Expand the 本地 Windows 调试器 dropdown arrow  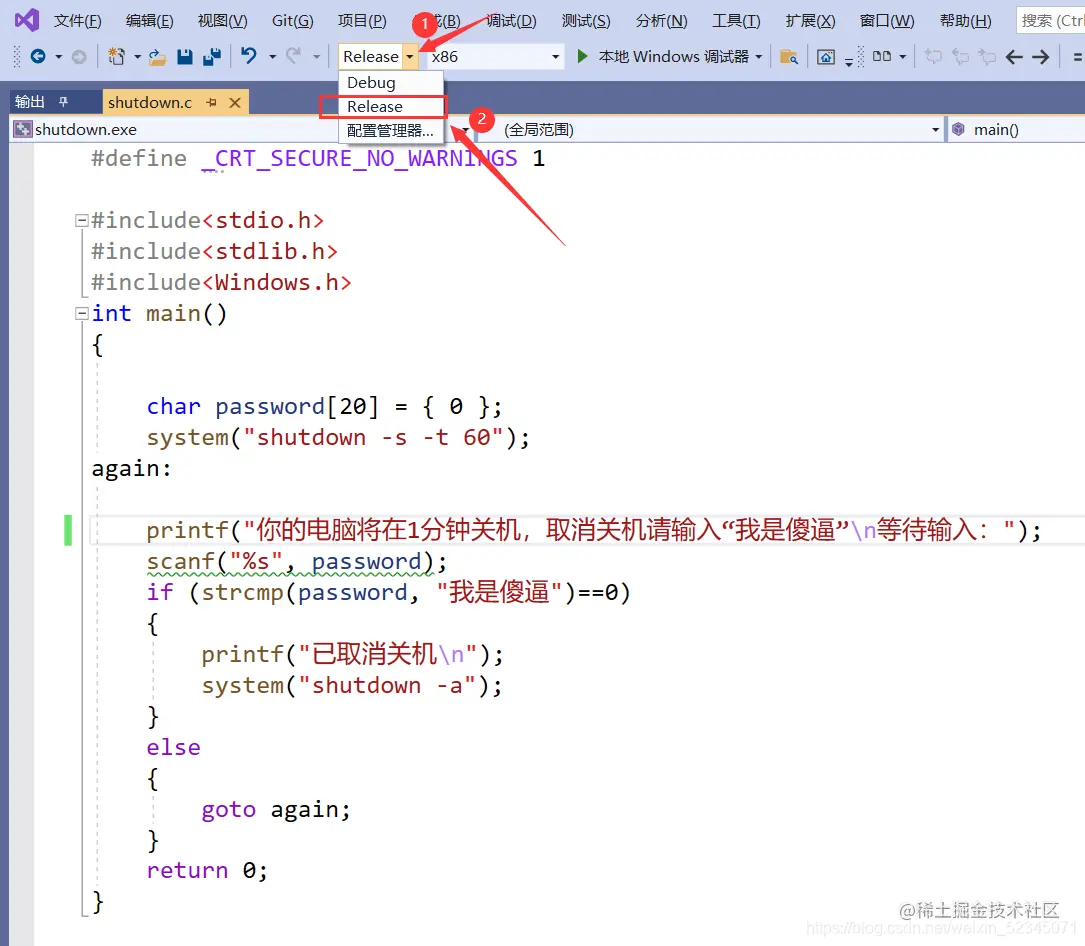759,57
